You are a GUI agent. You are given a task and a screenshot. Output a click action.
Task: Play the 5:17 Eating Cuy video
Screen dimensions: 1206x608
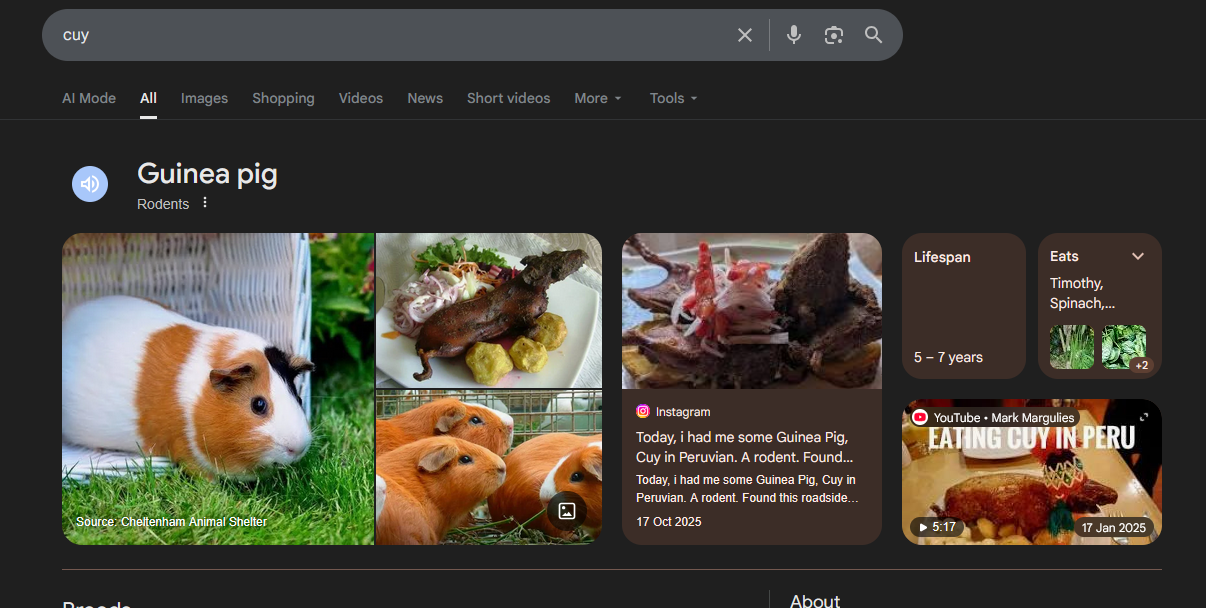coord(937,527)
